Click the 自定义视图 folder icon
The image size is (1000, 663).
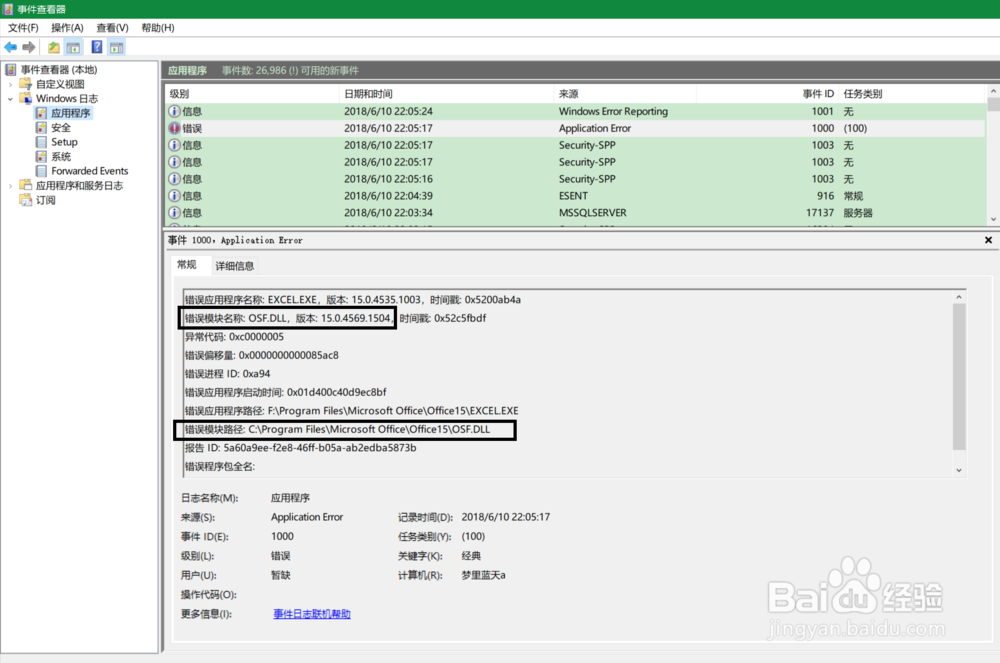[x=26, y=84]
